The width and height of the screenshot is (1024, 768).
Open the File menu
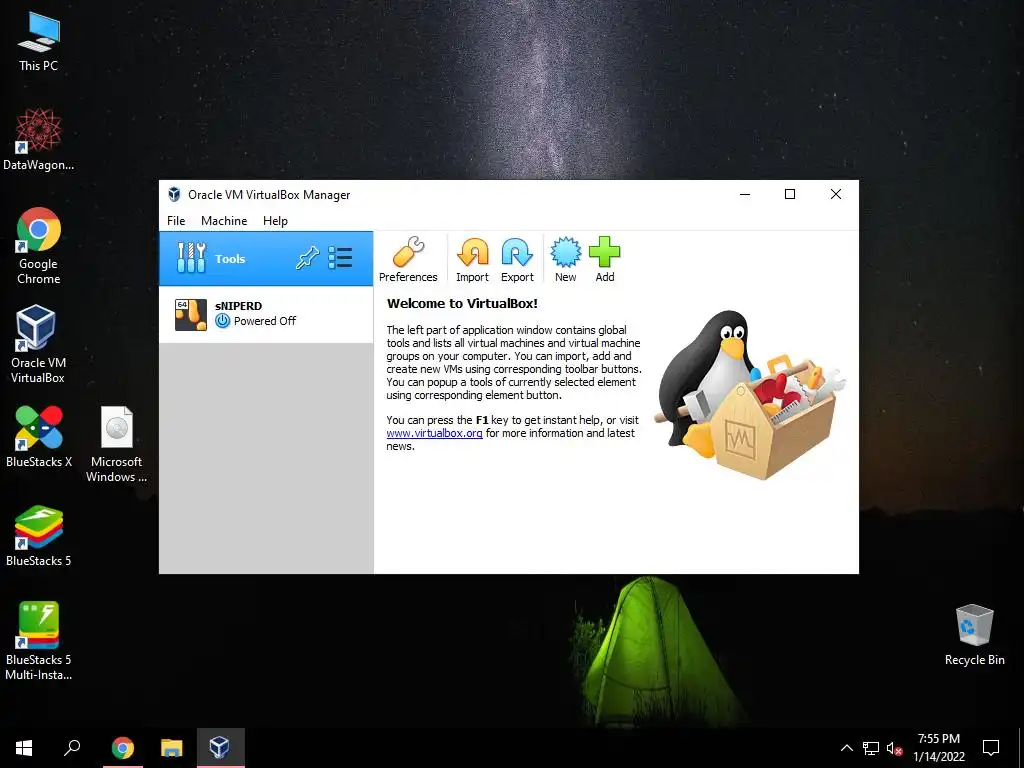point(176,221)
